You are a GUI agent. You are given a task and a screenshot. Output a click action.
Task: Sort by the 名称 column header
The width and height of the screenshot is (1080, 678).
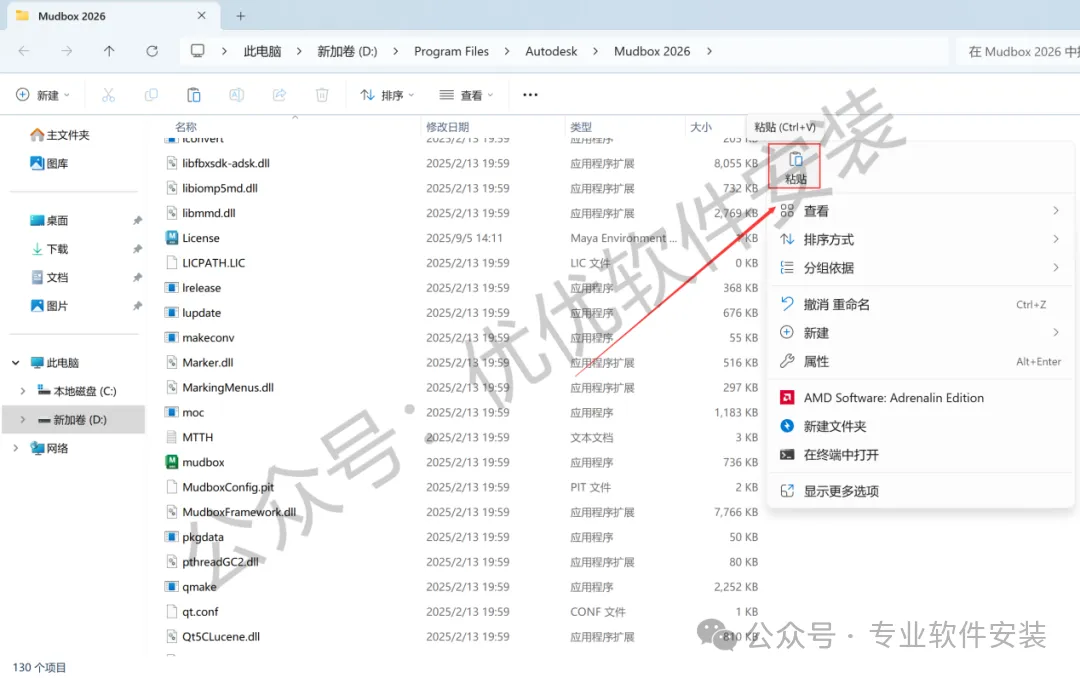186,127
